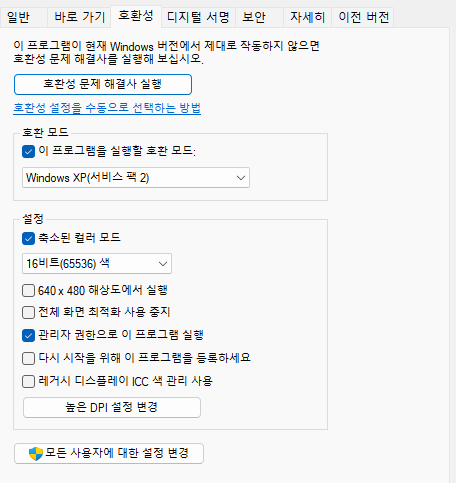Disable 축소된 컬러 모드 checkbox
The width and height of the screenshot is (456, 483).
pos(28,238)
